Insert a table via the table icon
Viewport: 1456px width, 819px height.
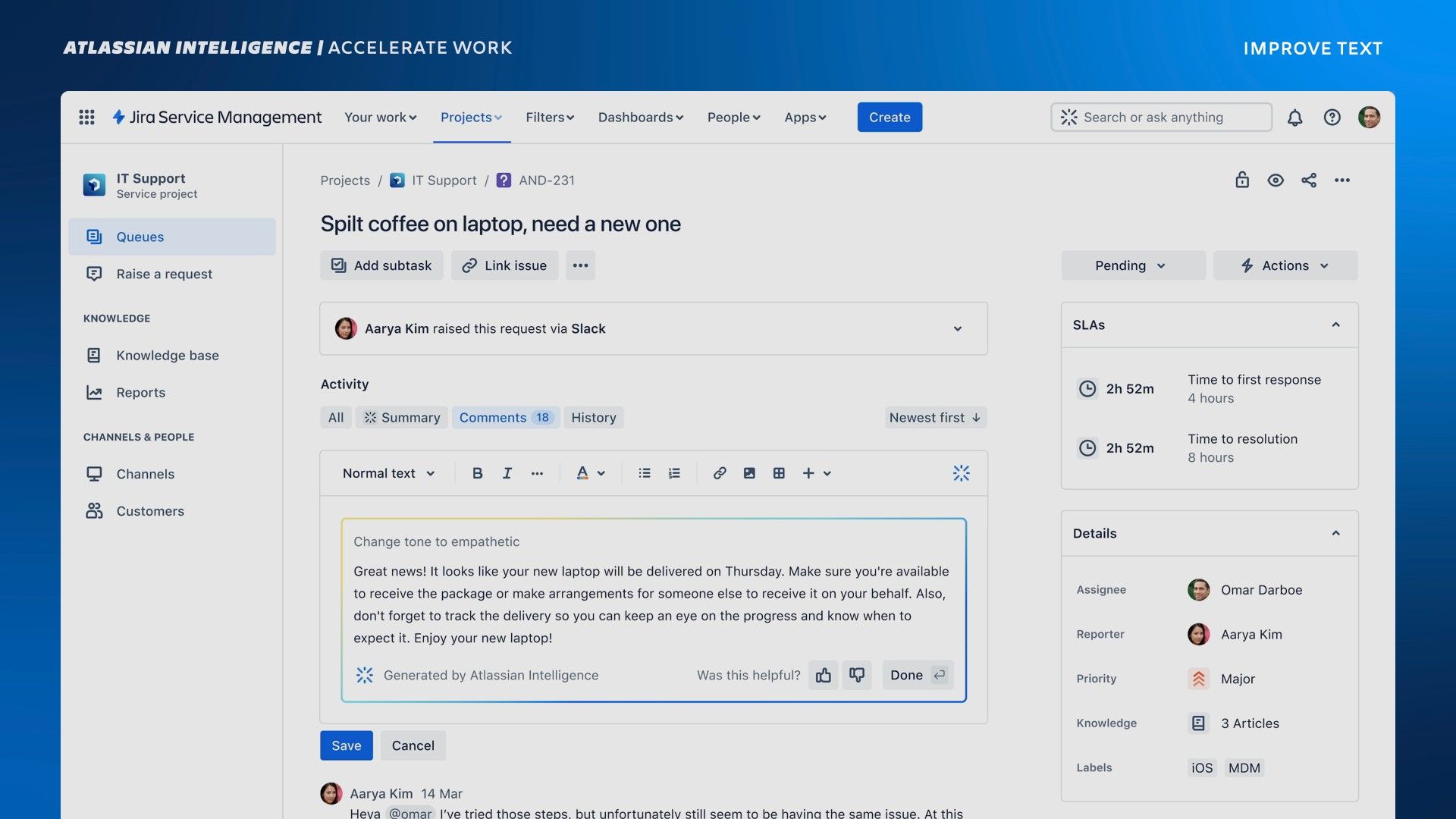pyautogui.click(x=778, y=473)
